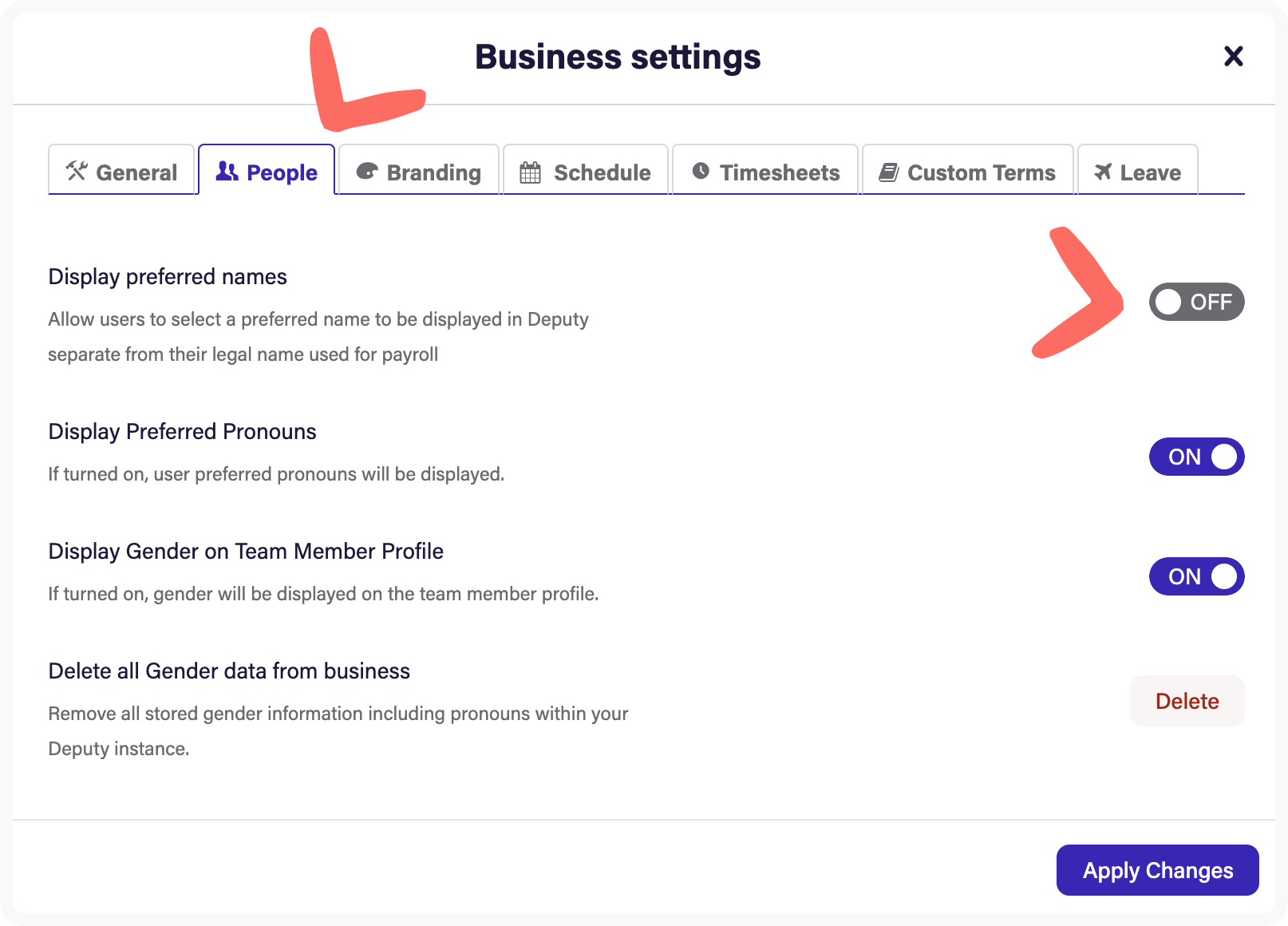This screenshot has height=926, width=1288.
Task: Go to the Schedule tab
Action: point(587,172)
